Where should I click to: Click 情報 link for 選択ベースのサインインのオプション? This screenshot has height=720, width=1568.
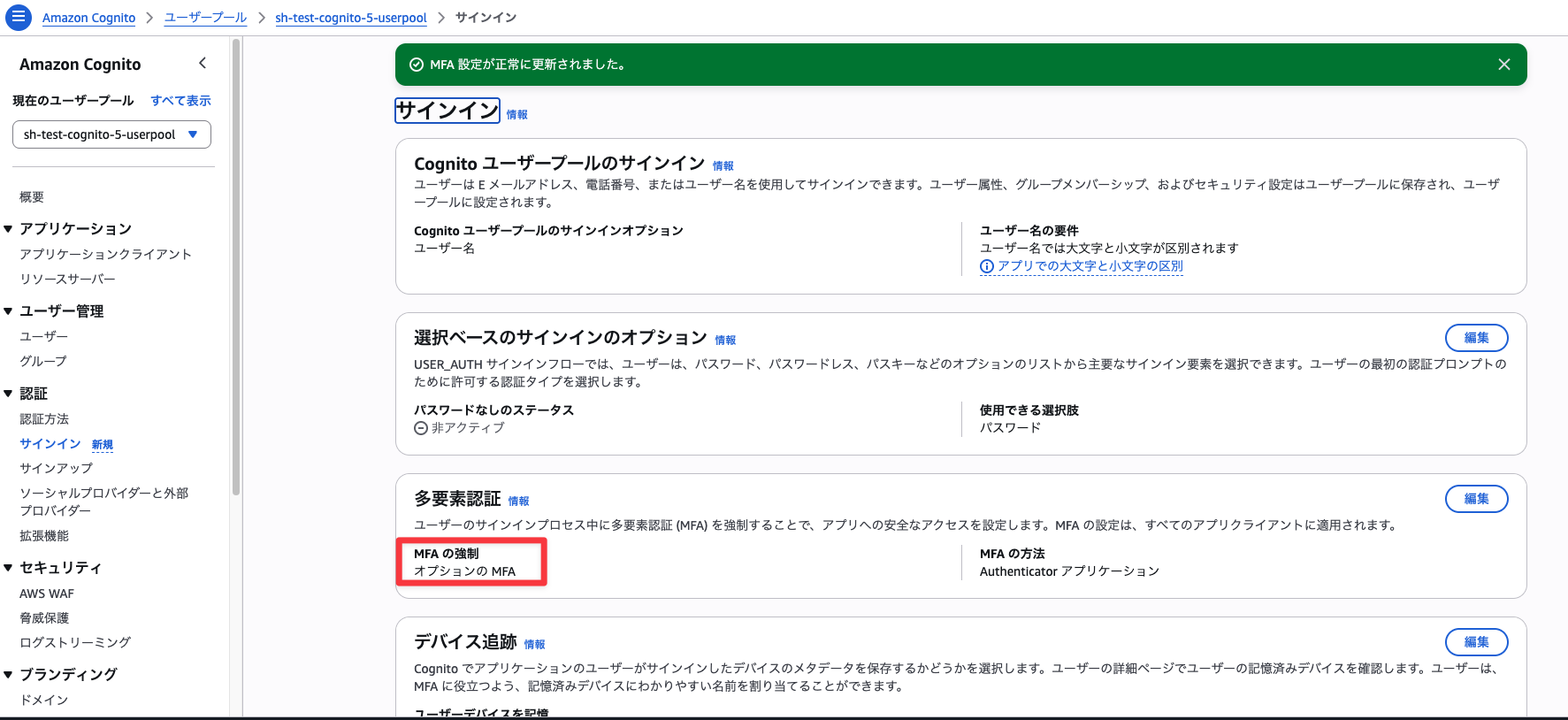[725, 341]
